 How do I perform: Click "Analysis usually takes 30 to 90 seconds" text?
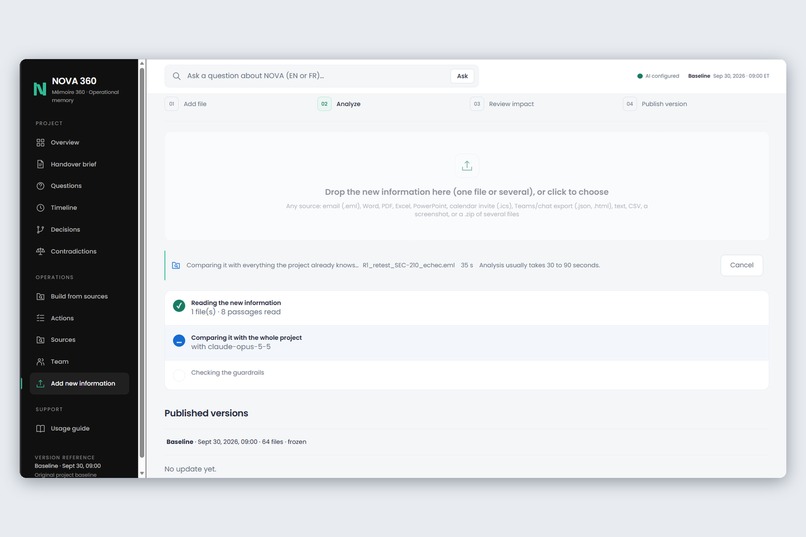coord(539,265)
